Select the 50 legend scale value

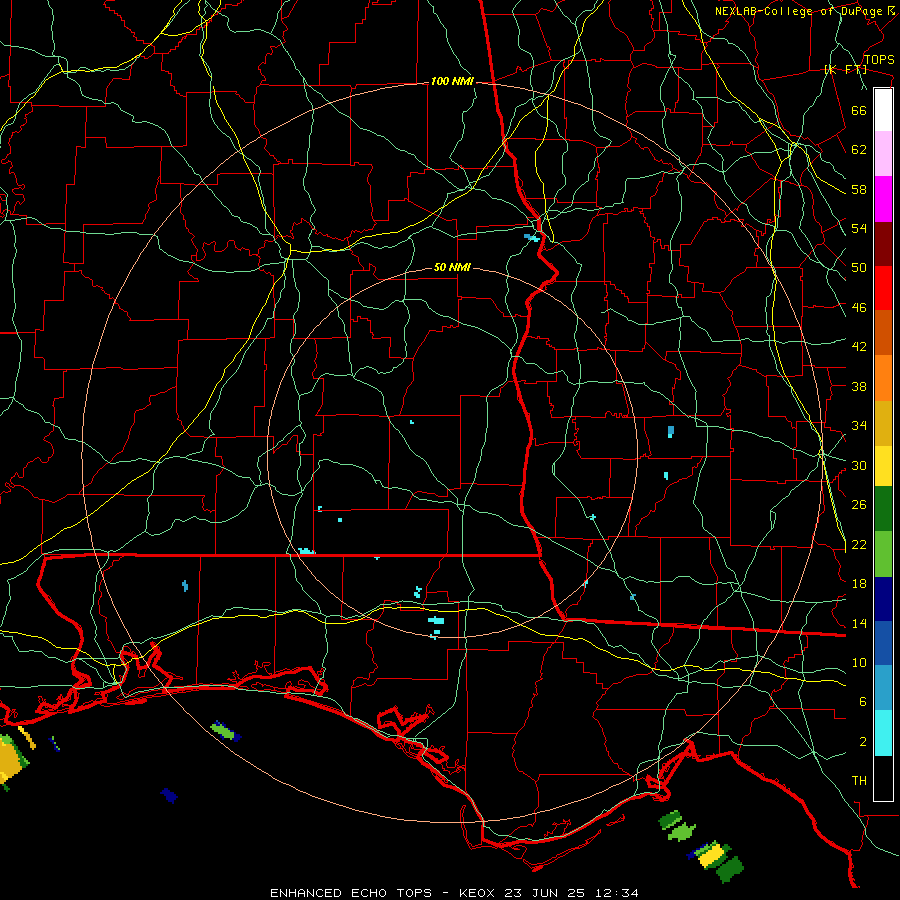pyautogui.click(x=859, y=268)
